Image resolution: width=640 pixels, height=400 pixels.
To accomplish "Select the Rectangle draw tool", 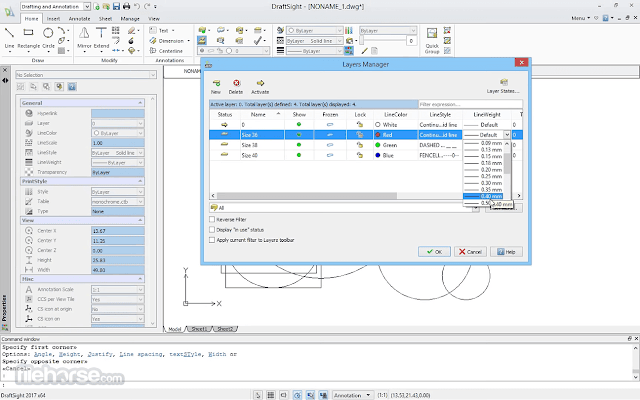I will (28, 38).
